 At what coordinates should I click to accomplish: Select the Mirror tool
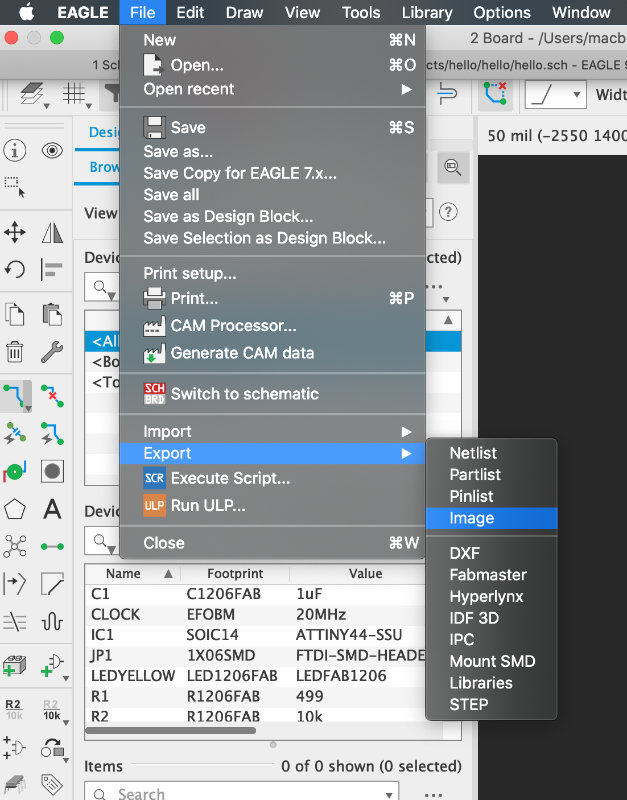pos(52,232)
